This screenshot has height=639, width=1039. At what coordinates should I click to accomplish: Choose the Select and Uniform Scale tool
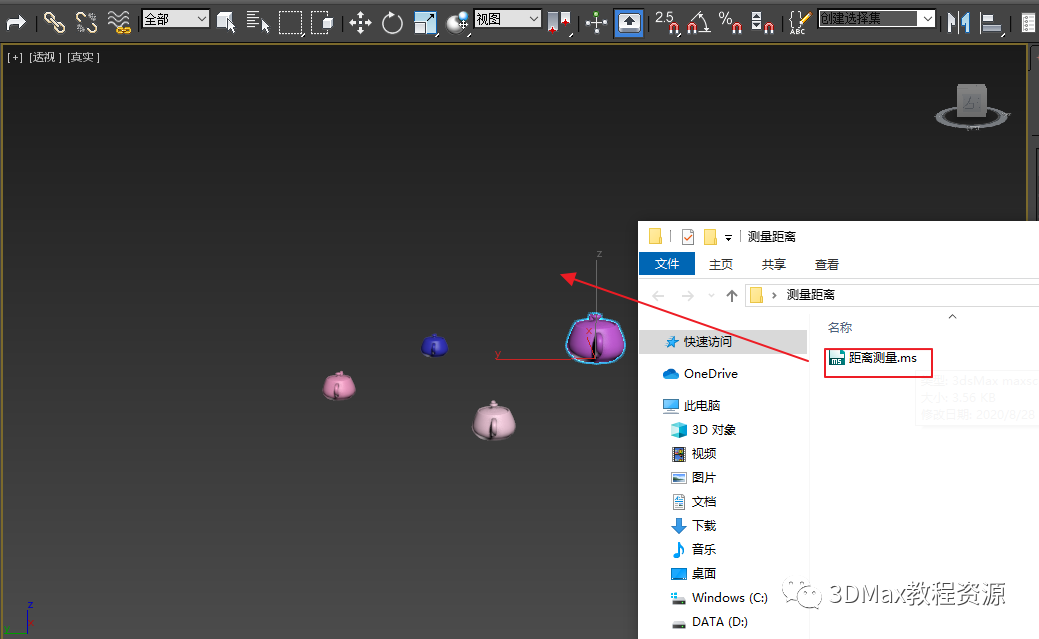423,21
